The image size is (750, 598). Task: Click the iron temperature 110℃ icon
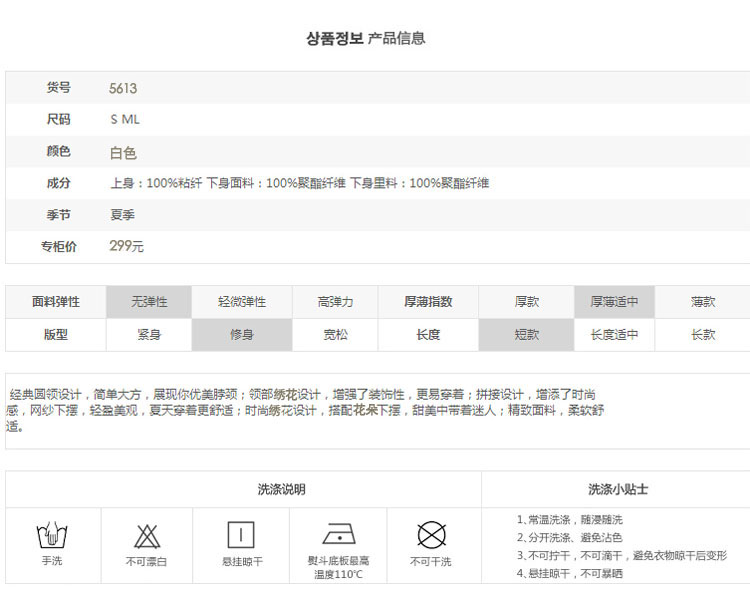[338, 533]
